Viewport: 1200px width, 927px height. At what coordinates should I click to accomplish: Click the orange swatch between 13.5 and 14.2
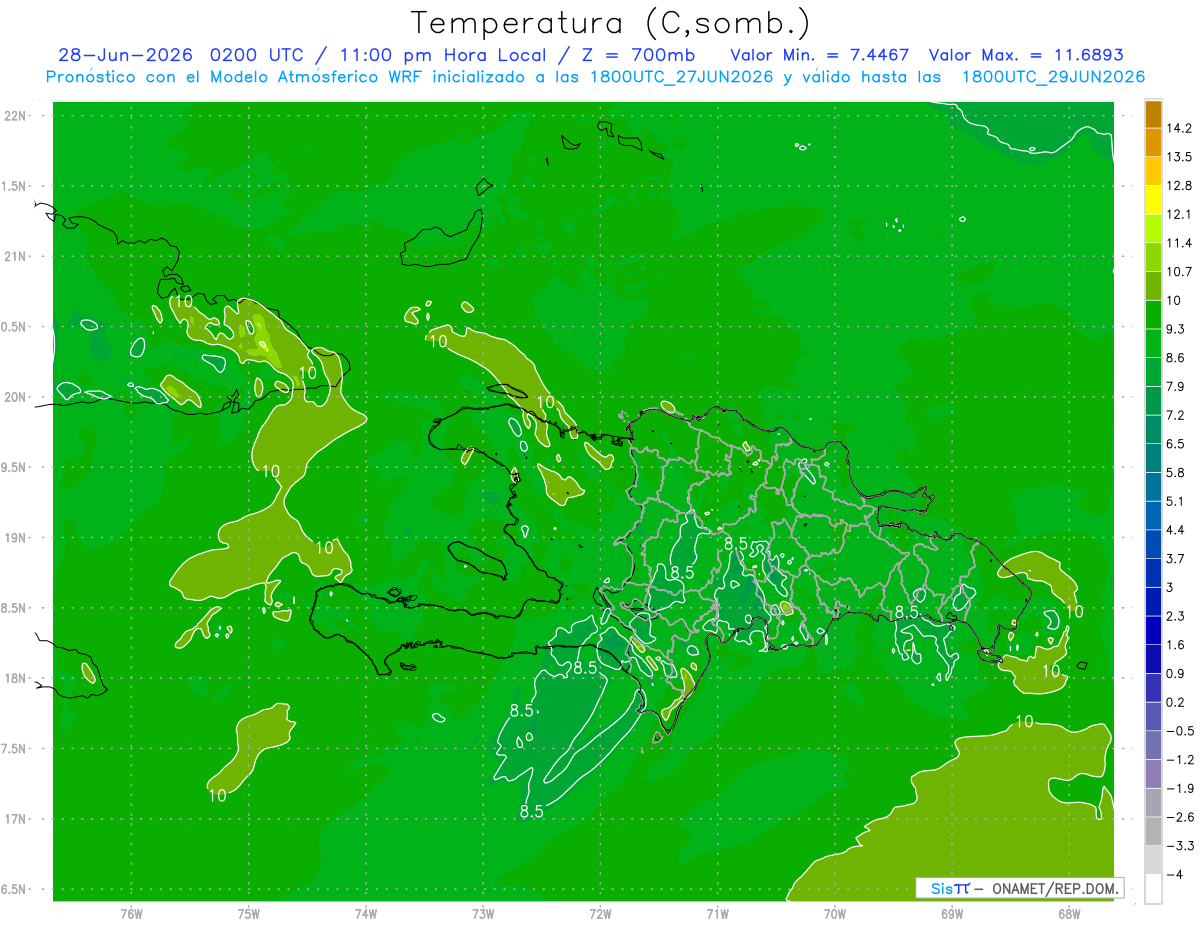pyautogui.click(x=1153, y=143)
